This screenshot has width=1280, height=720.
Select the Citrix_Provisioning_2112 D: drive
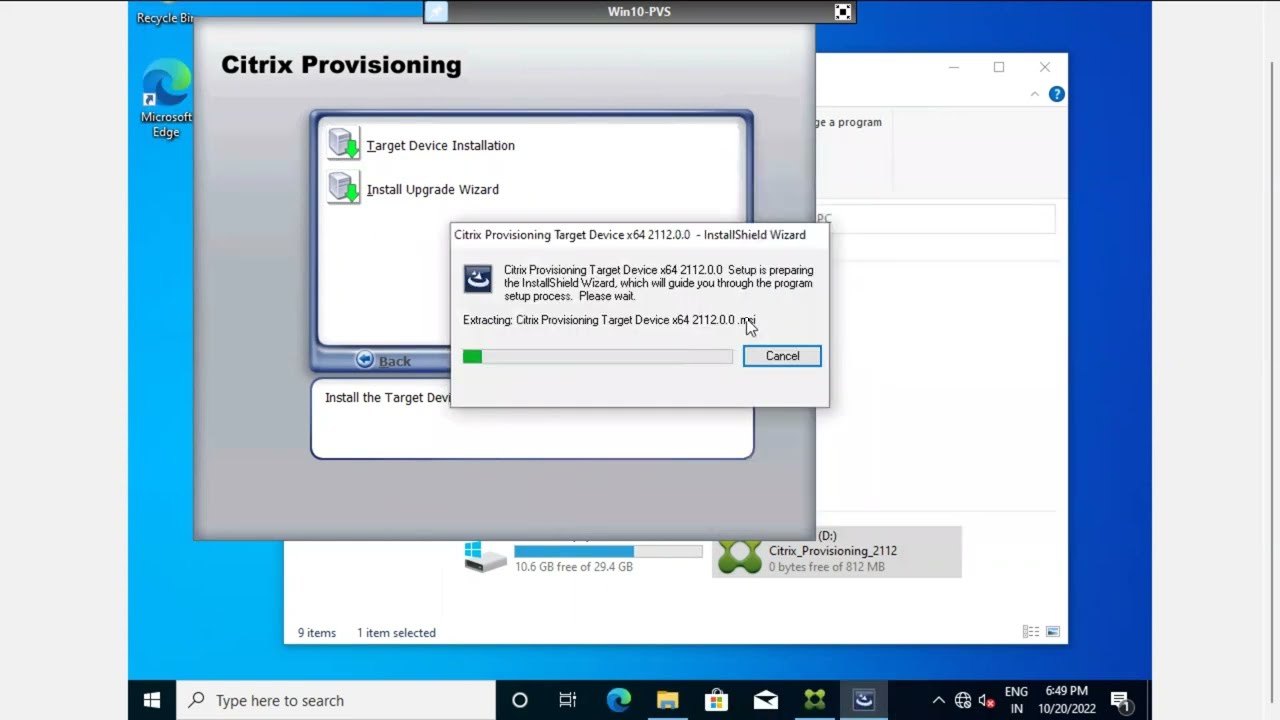837,552
